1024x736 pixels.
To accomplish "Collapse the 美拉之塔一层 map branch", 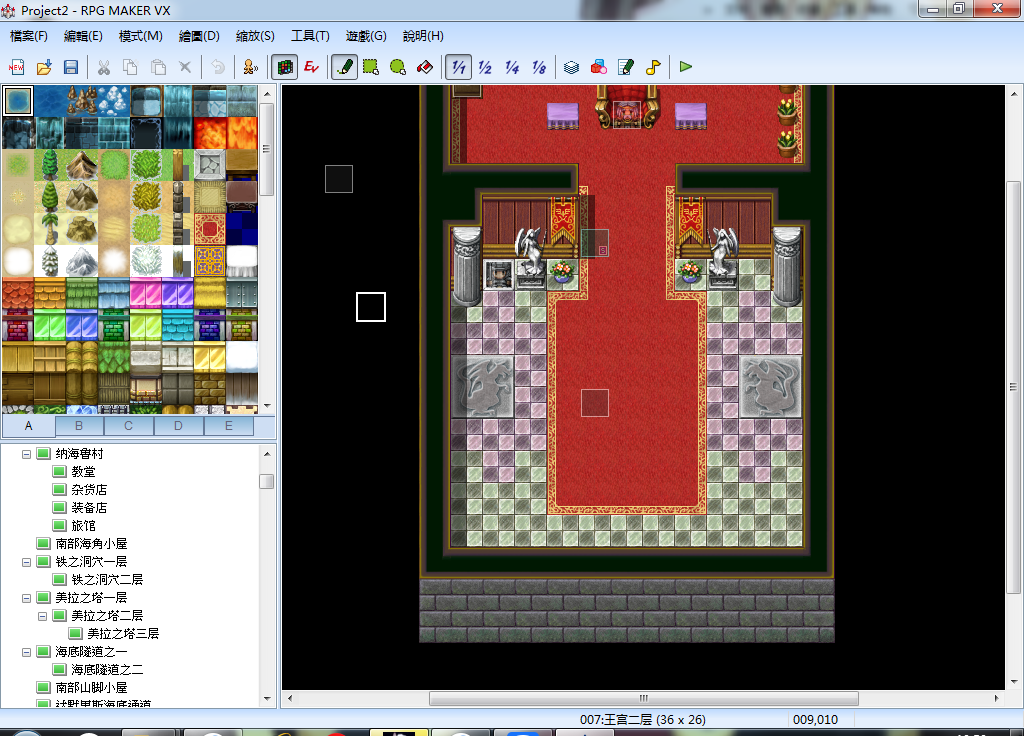I will click(x=27, y=598).
